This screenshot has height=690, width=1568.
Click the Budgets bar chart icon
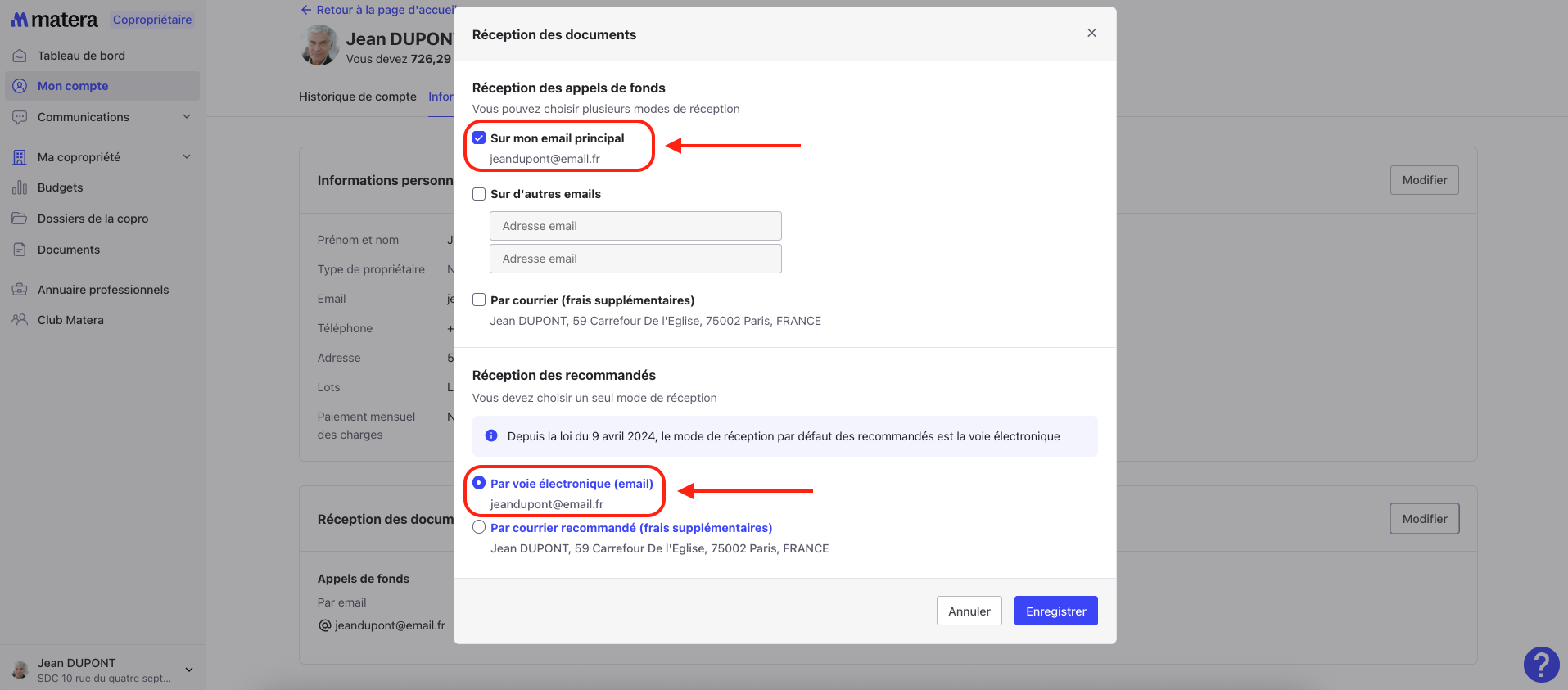tap(20, 187)
